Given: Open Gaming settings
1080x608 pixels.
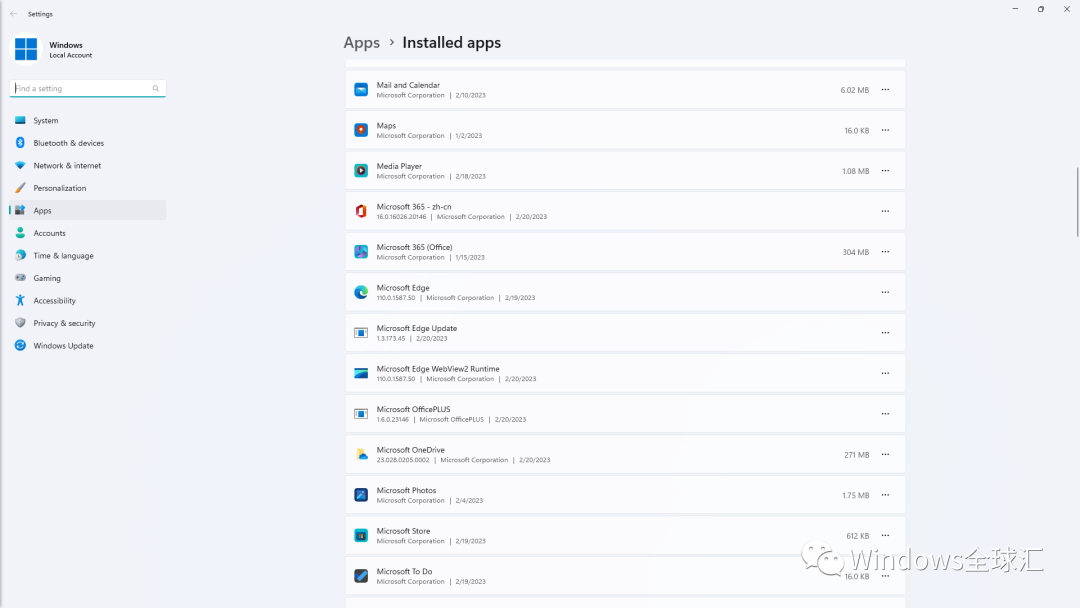Looking at the screenshot, I should [87, 278].
